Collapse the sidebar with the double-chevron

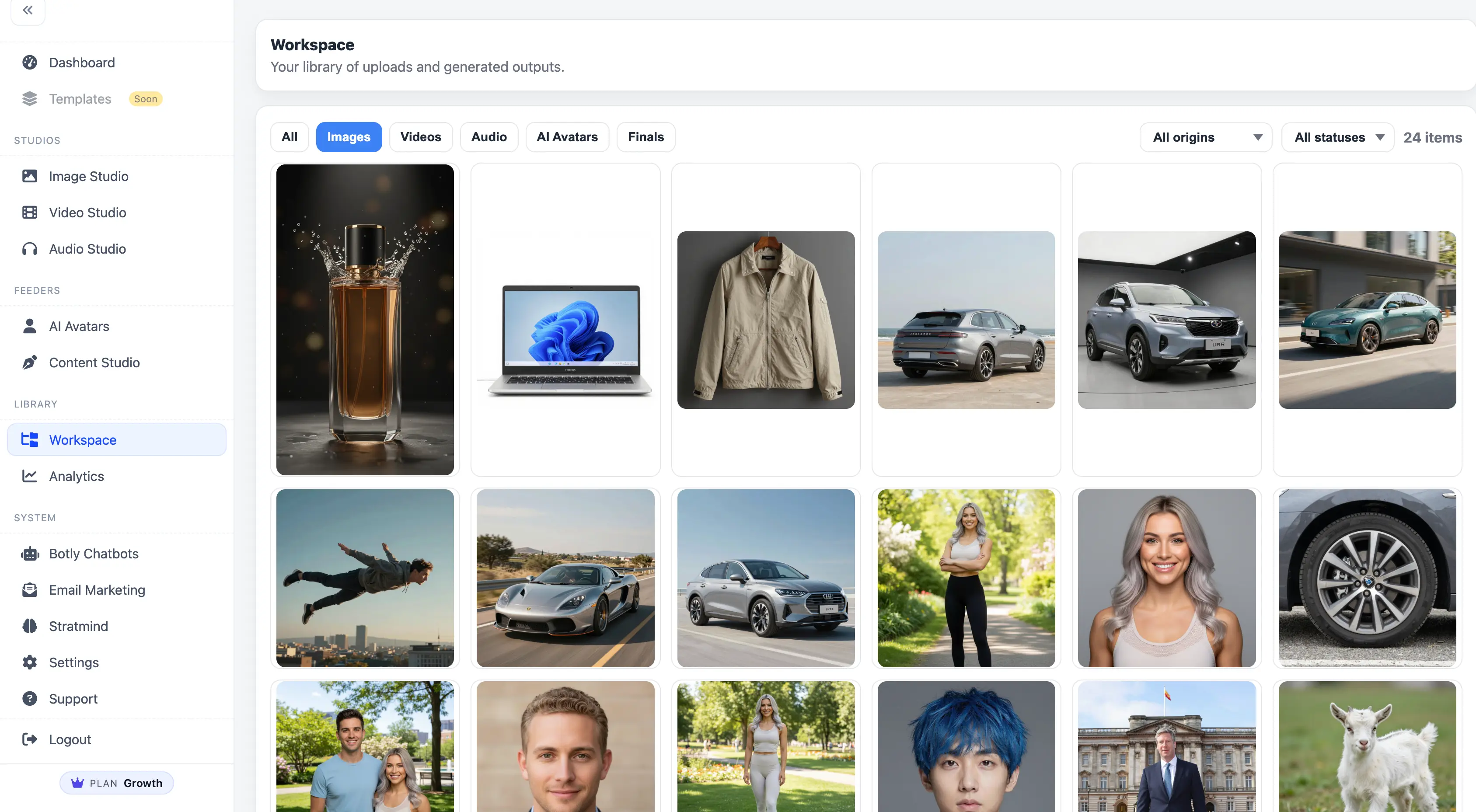point(27,10)
